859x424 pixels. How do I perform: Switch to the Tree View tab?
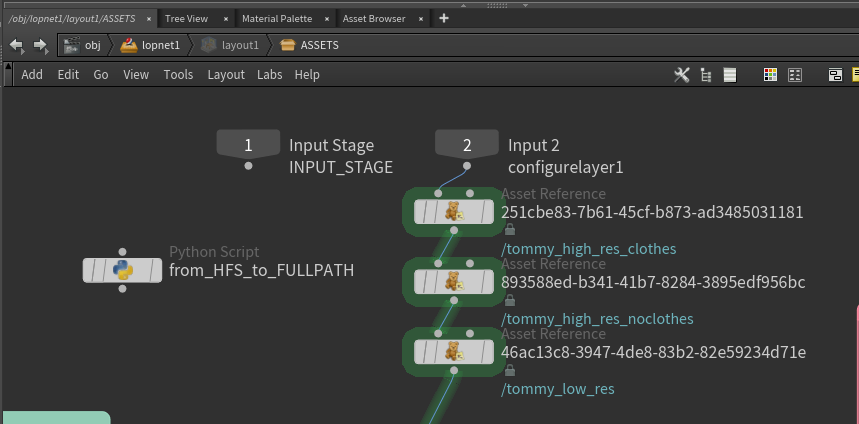(x=186, y=19)
